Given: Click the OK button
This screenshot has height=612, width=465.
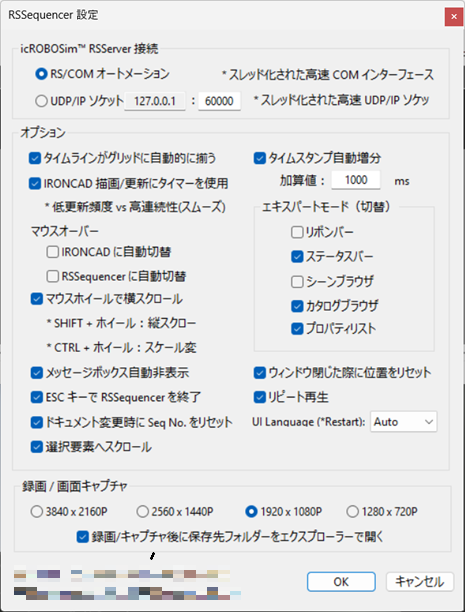Looking at the screenshot, I should coord(341,582).
